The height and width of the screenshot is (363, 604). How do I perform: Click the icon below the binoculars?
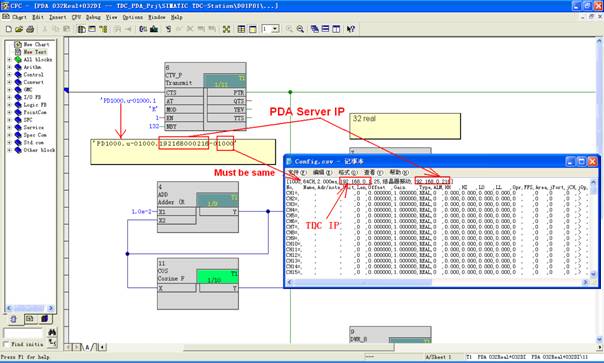[52, 342]
